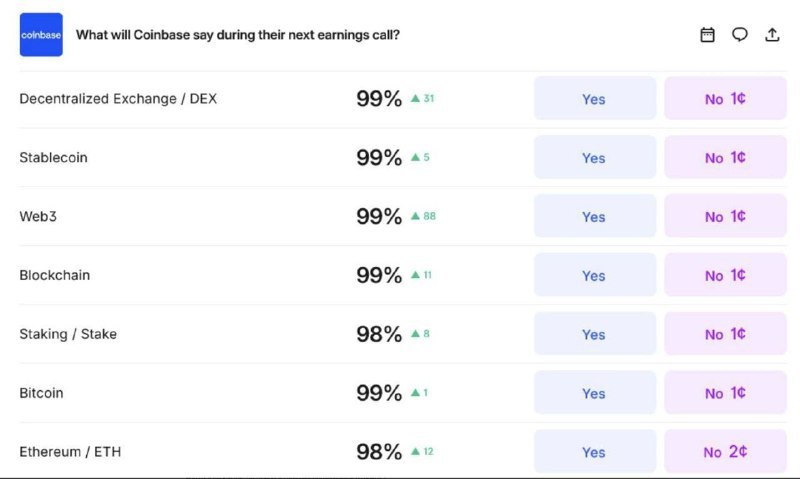Open the calendar icon in header

point(707,35)
